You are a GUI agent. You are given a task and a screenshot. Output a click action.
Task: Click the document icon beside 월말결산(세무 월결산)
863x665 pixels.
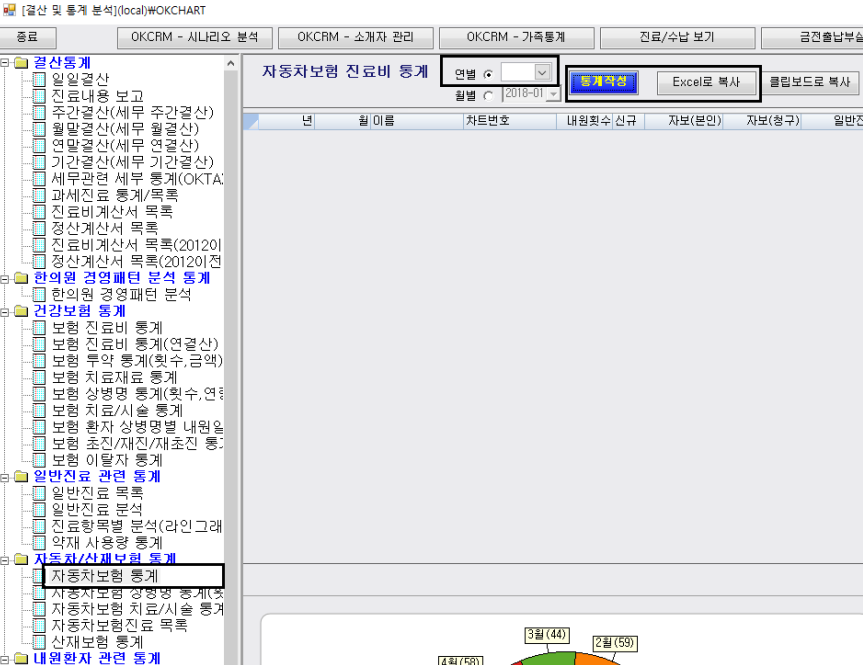pyautogui.click(x=39, y=129)
